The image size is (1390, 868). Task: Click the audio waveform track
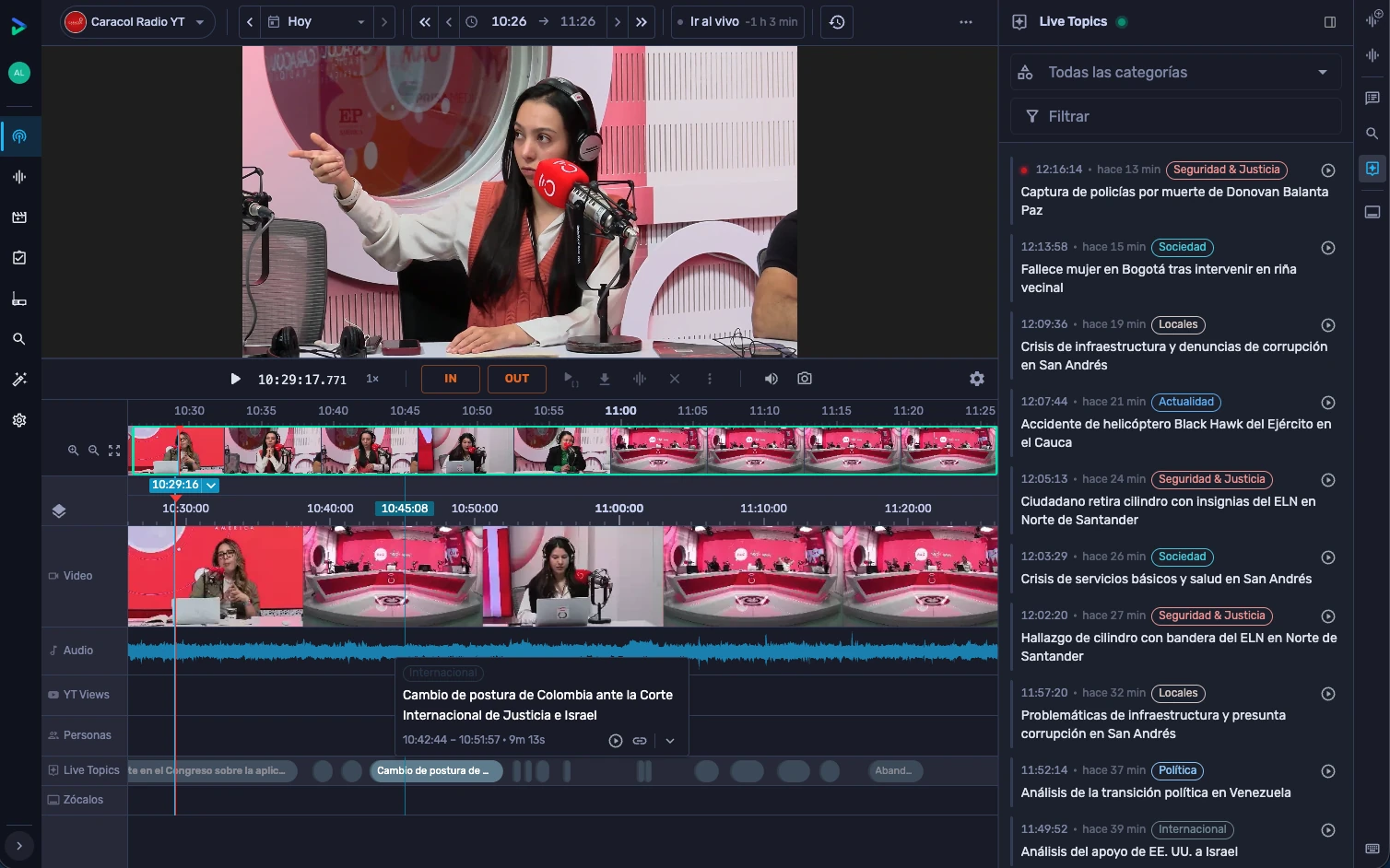point(562,651)
